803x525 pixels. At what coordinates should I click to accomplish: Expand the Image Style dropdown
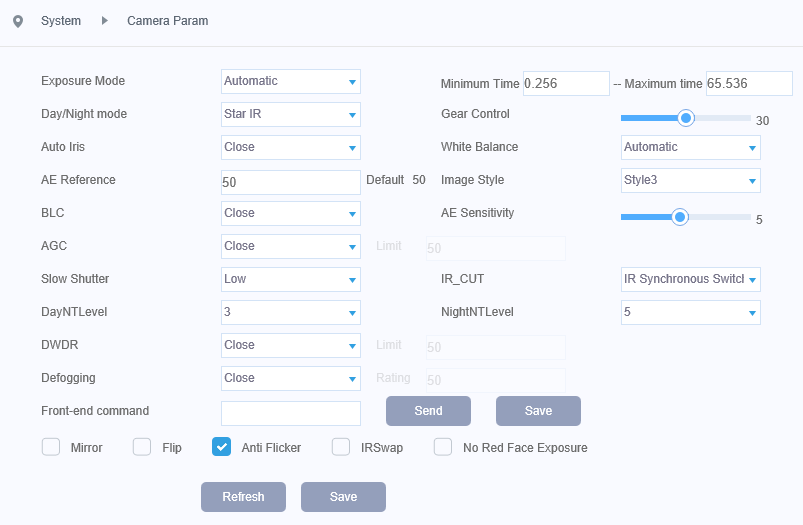click(x=690, y=181)
